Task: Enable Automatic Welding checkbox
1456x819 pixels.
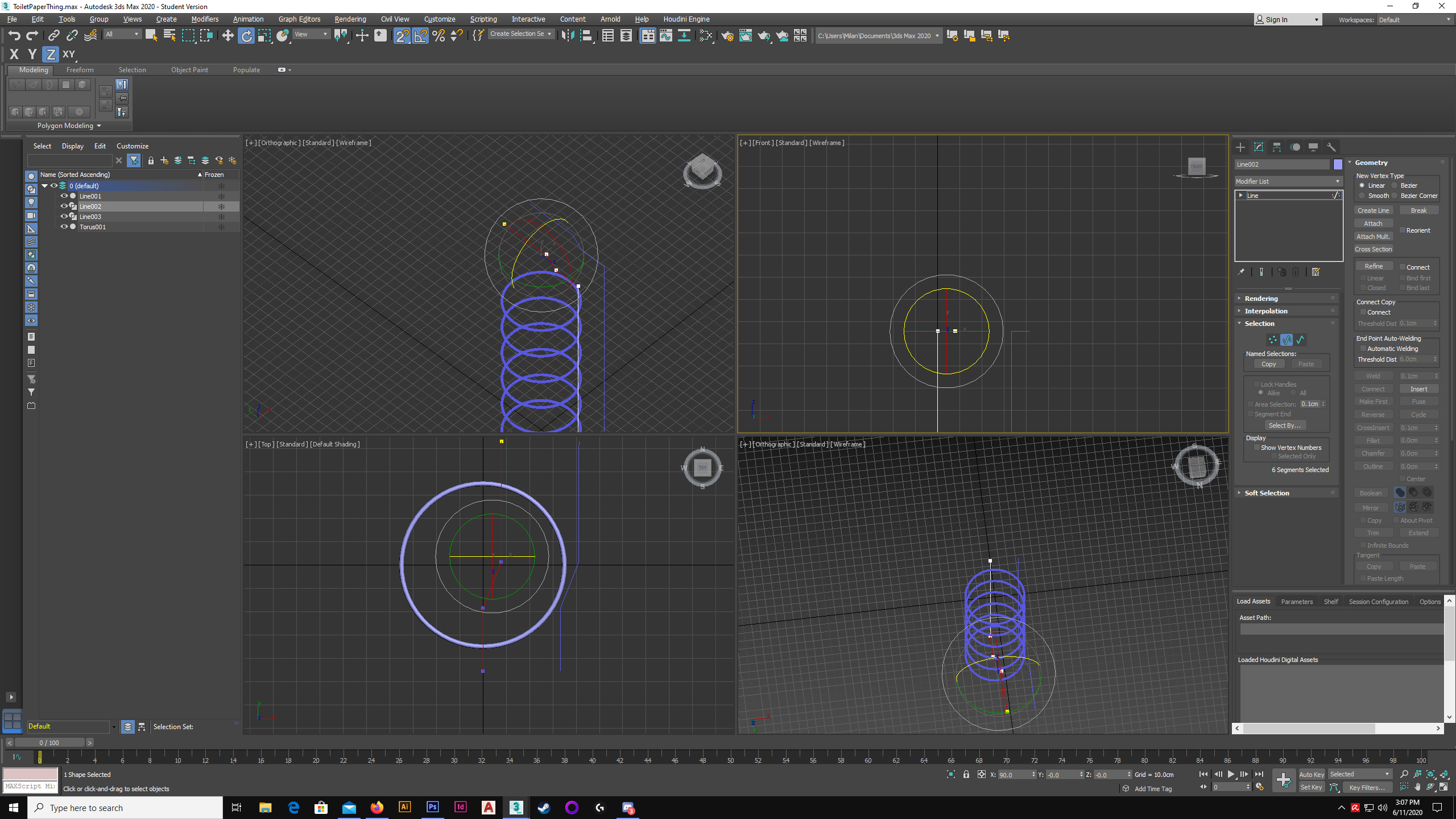Action: click(x=1363, y=349)
